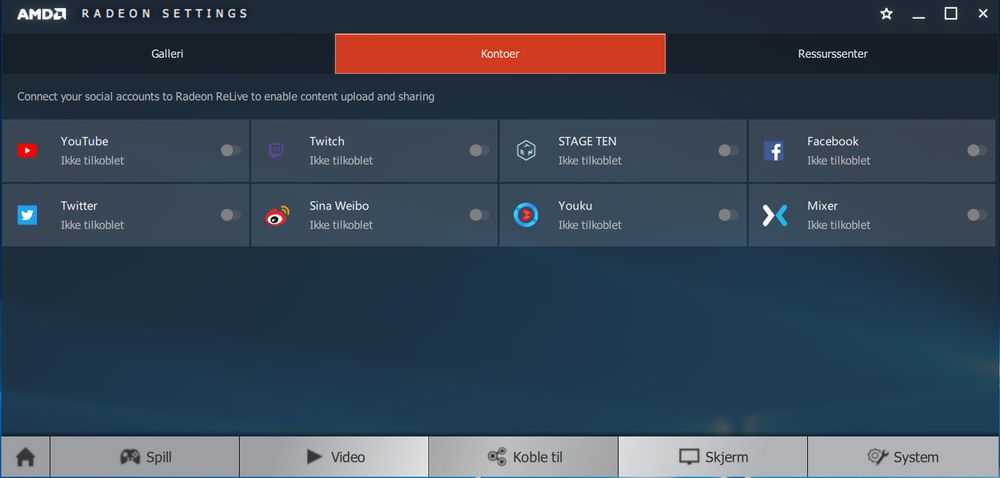1000x478 pixels.
Task: Click the Twitter bird icon
Action: click(27, 215)
